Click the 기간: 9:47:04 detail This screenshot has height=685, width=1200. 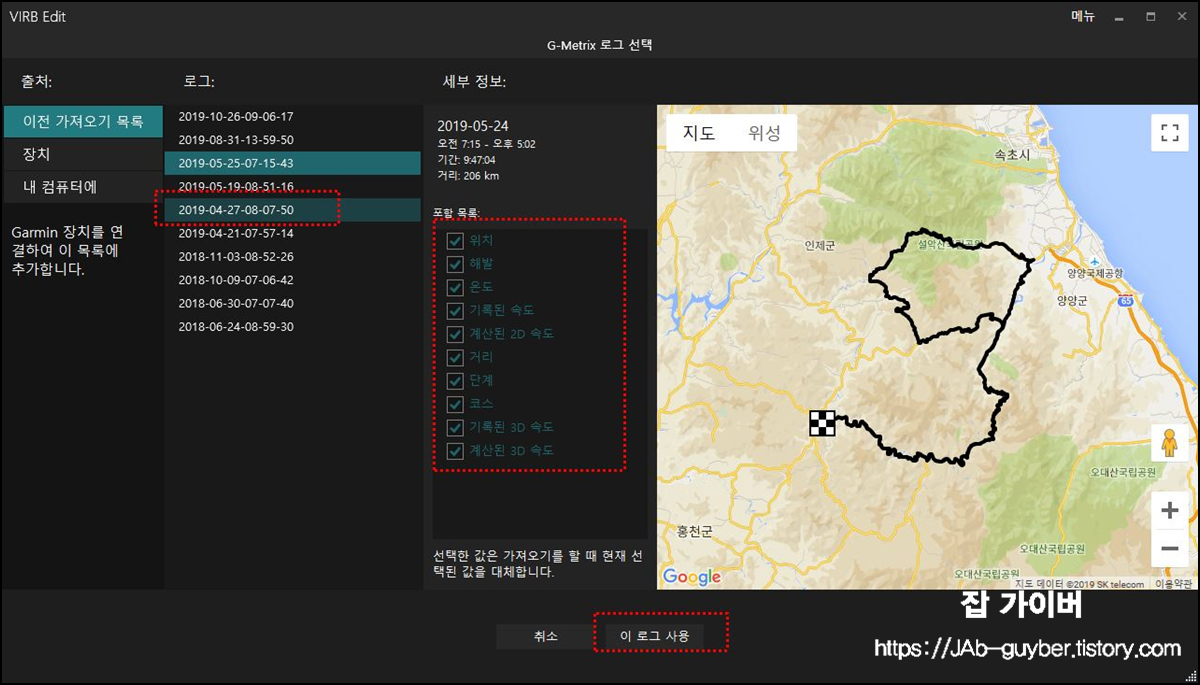coord(467,160)
